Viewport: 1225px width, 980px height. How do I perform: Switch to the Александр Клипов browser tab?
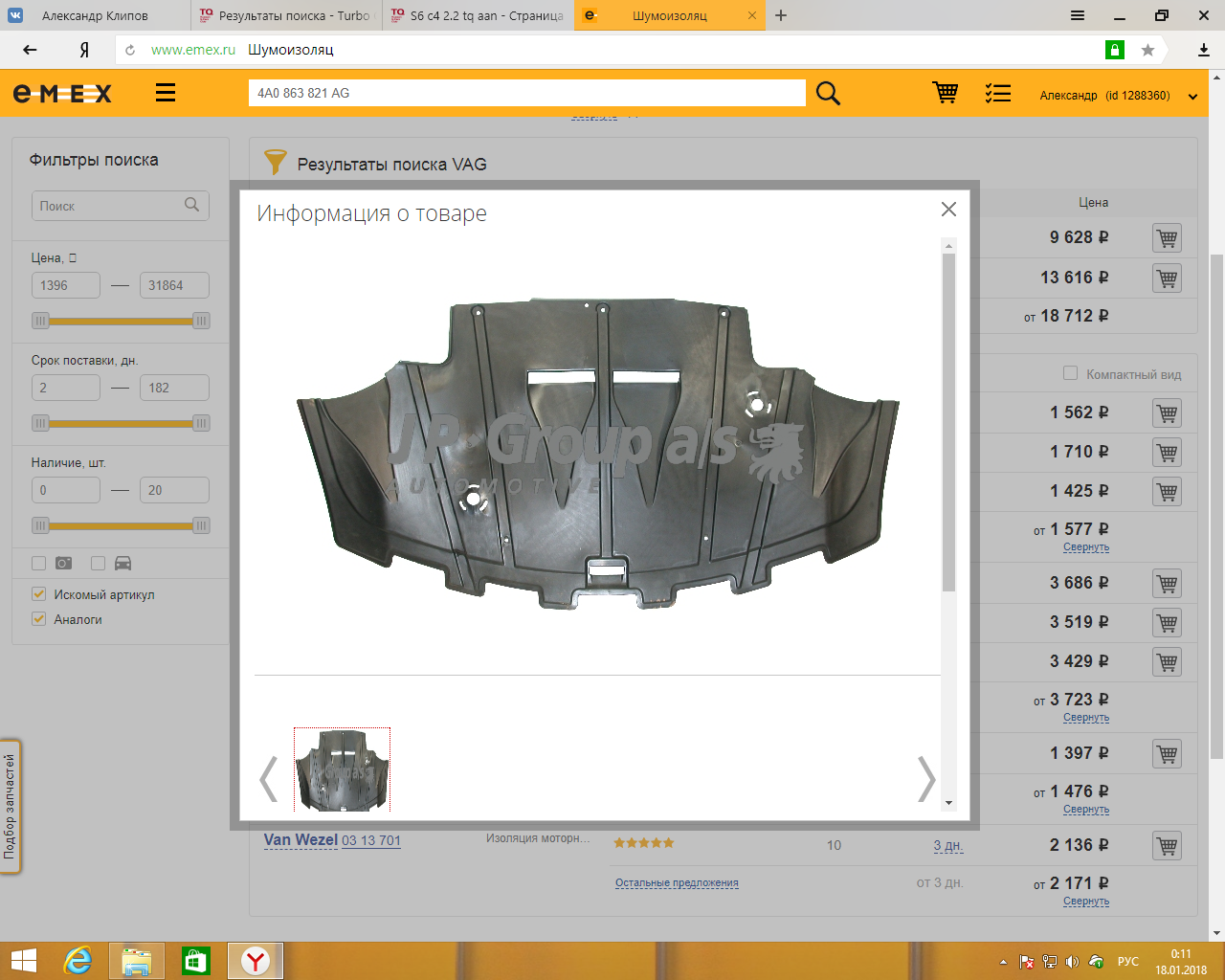point(95,15)
